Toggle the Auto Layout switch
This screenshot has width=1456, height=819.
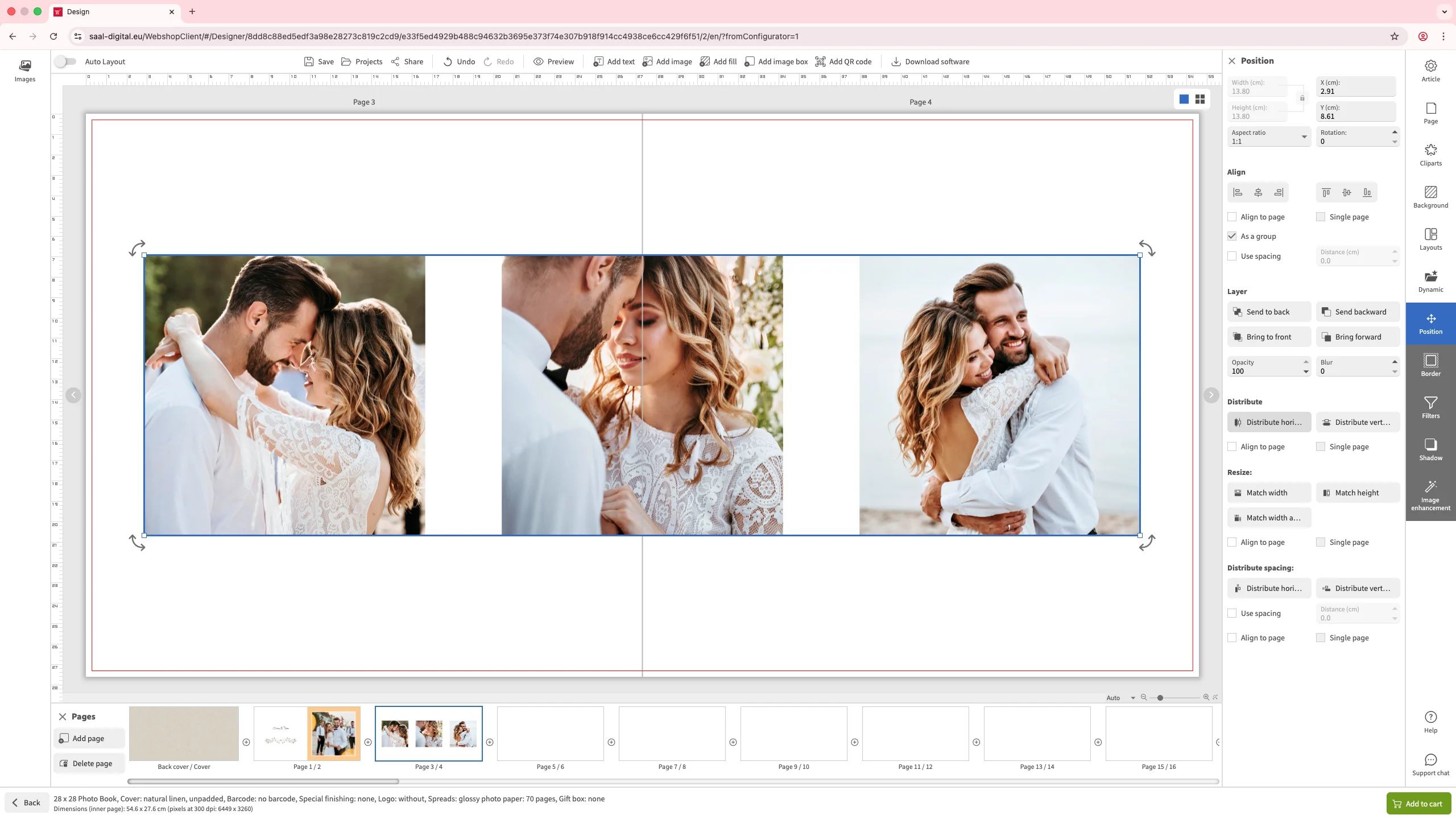pos(66,61)
